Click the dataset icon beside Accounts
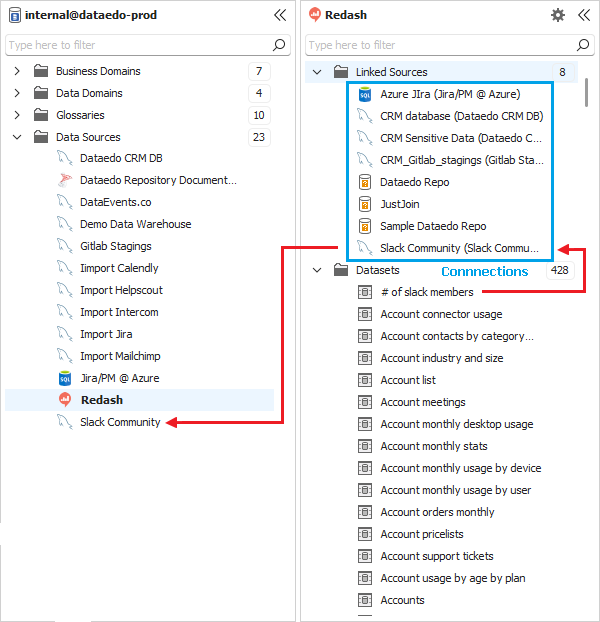This screenshot has width=600, height=622. (x=365, y=600)
